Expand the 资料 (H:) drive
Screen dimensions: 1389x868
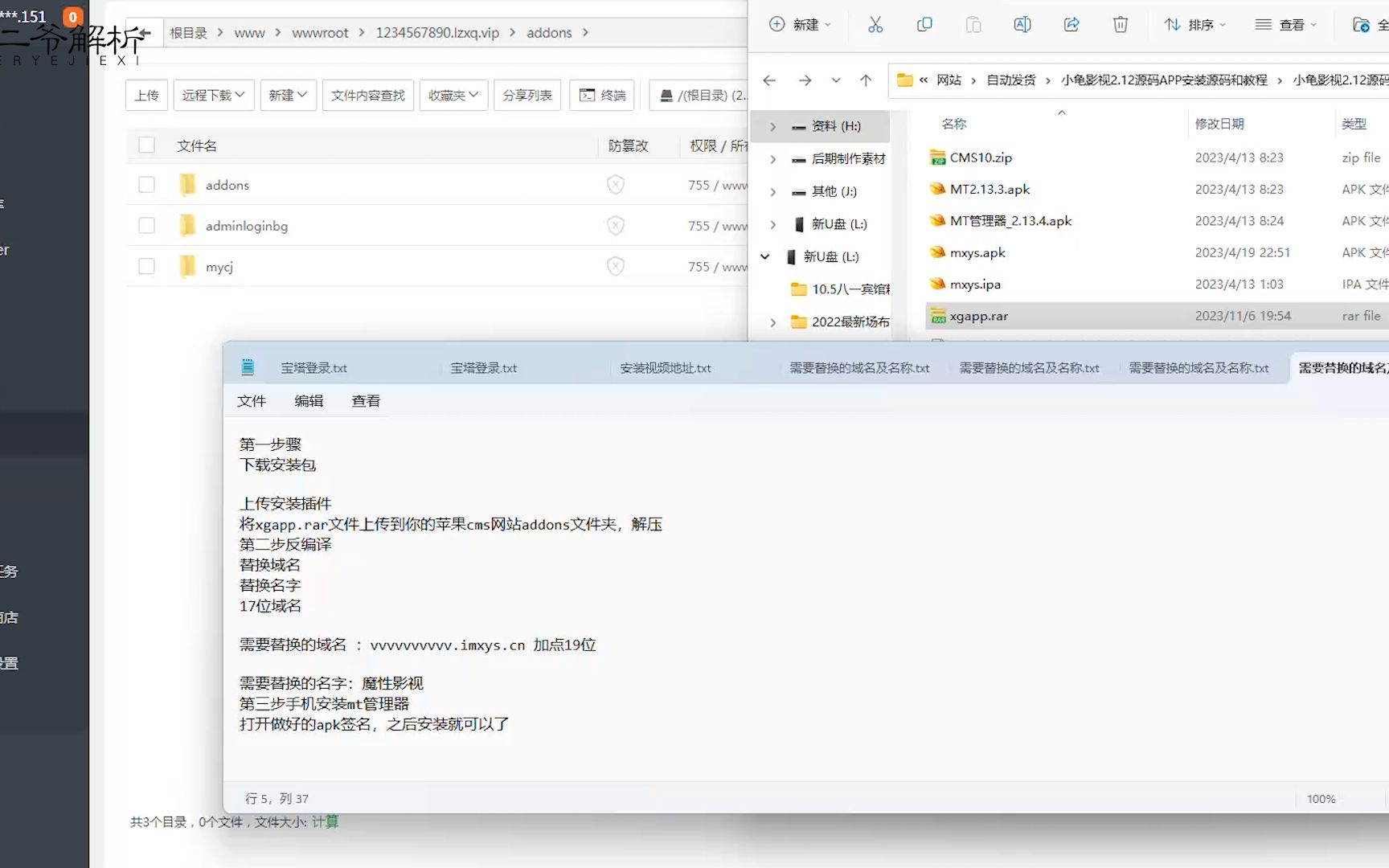[x=772, y=126]
